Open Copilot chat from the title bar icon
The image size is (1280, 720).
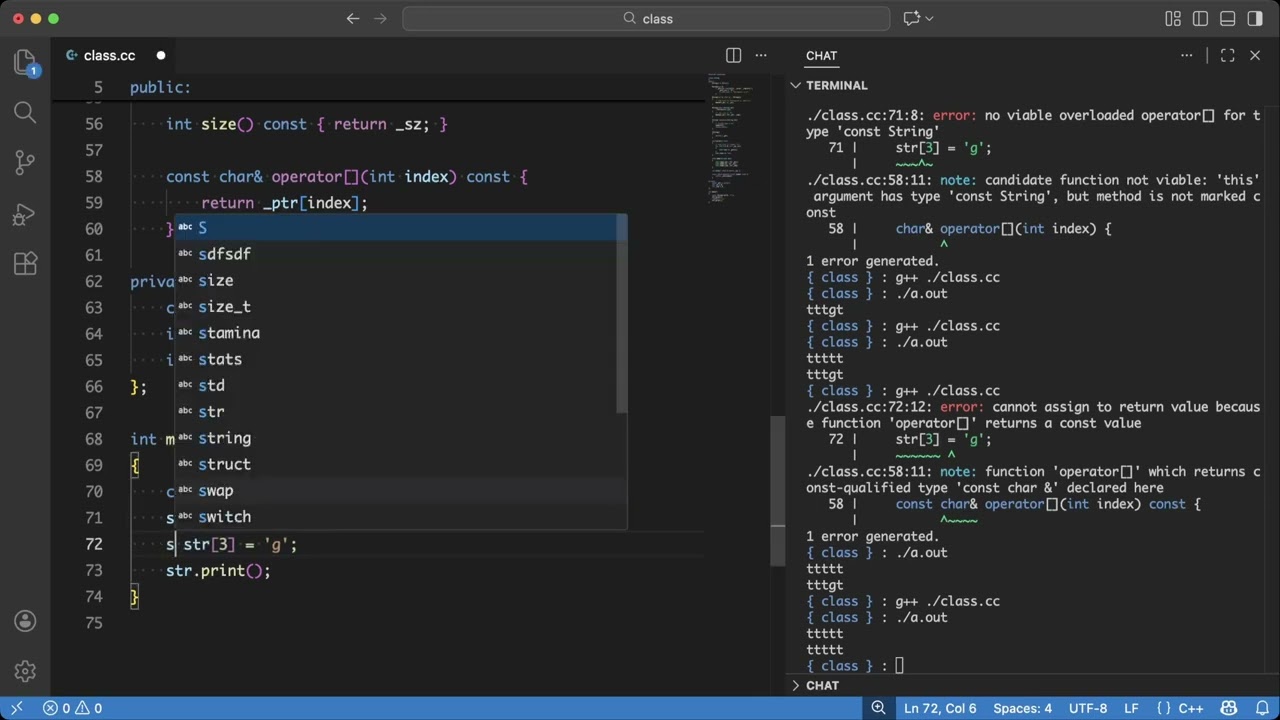tap(911, 18)
